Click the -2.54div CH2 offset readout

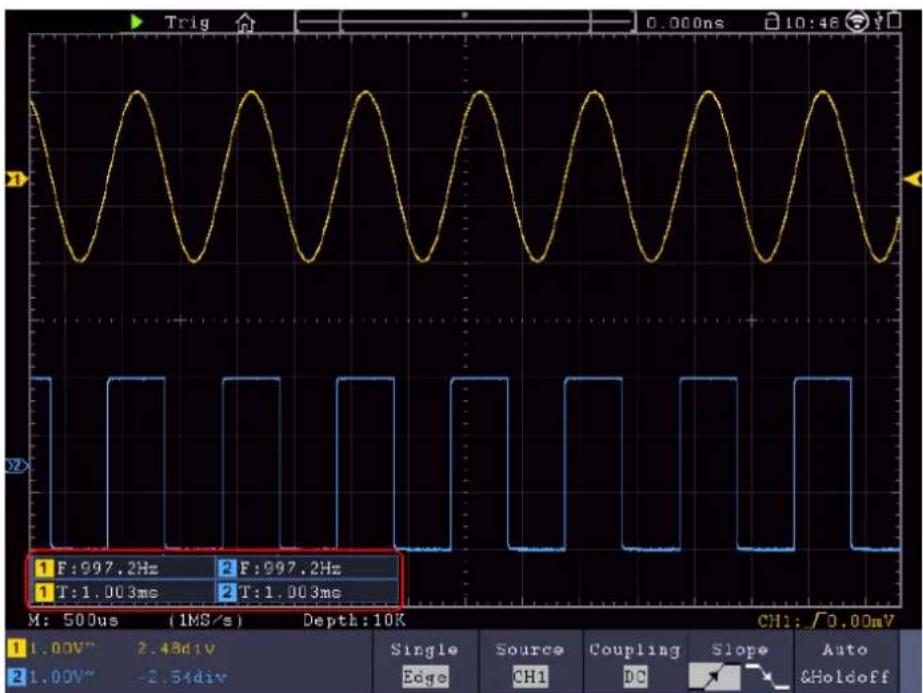181,677
